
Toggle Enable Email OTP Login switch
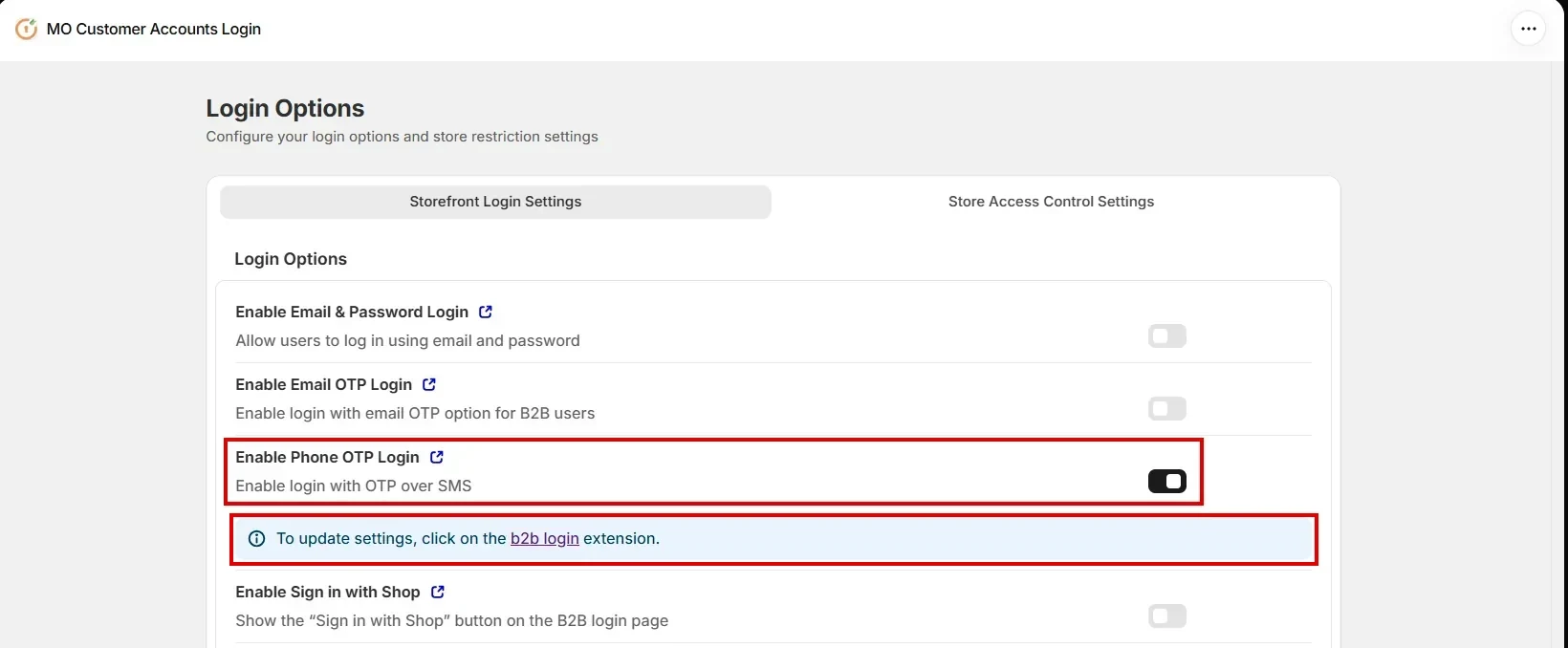(1166, 408)
